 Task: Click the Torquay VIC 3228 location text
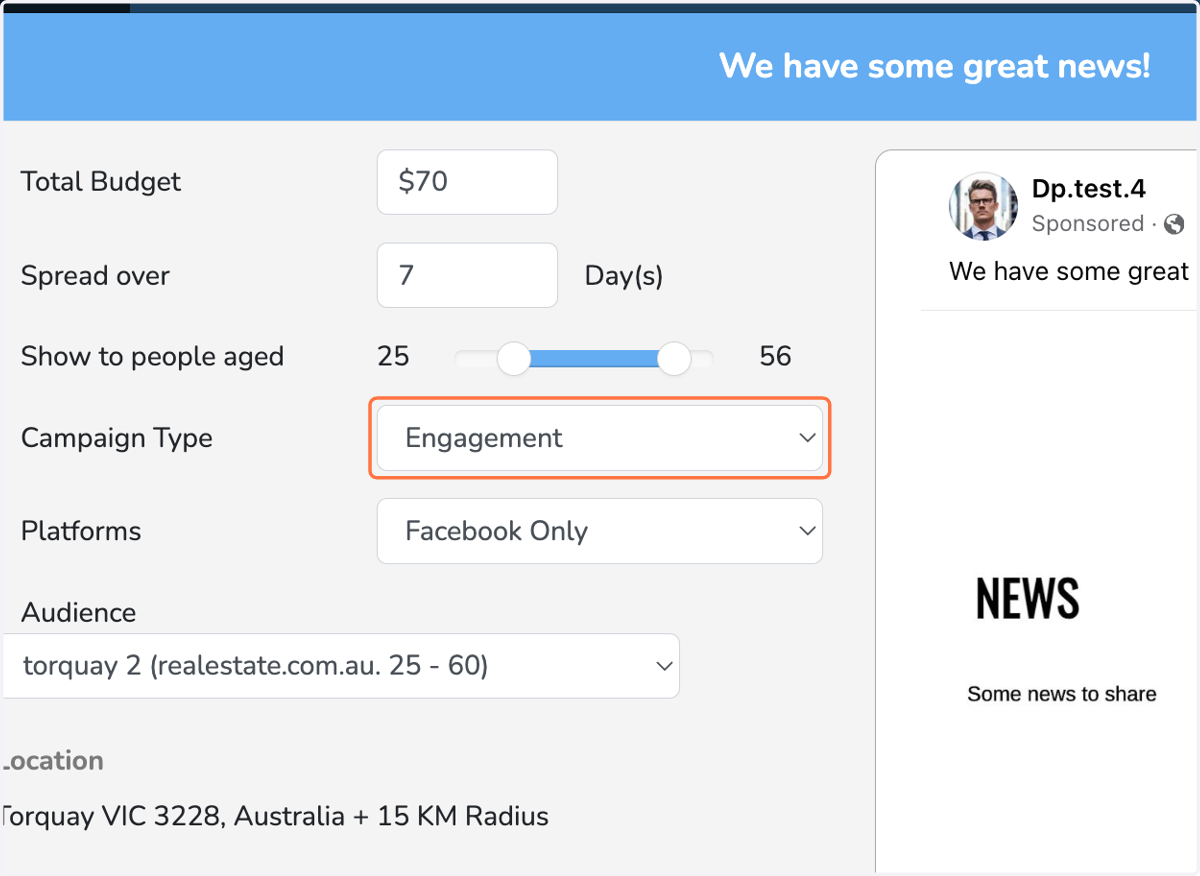coord(275,816)
